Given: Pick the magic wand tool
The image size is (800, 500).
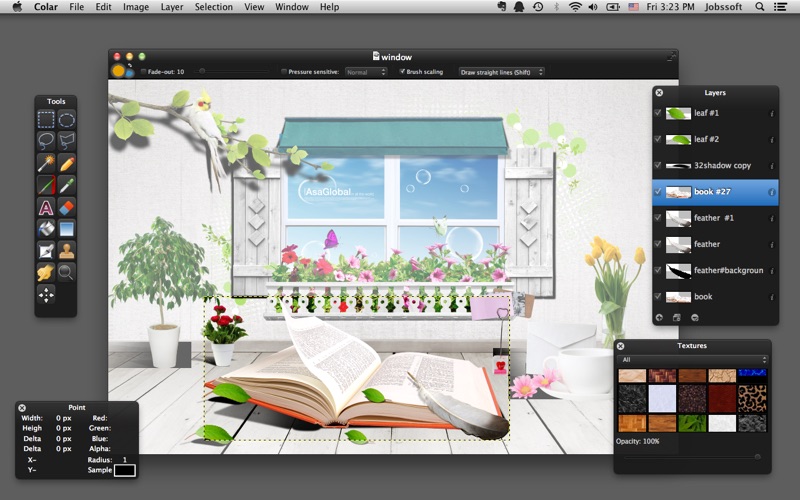Looking at the screenshot, I should (x=46, y=163).
